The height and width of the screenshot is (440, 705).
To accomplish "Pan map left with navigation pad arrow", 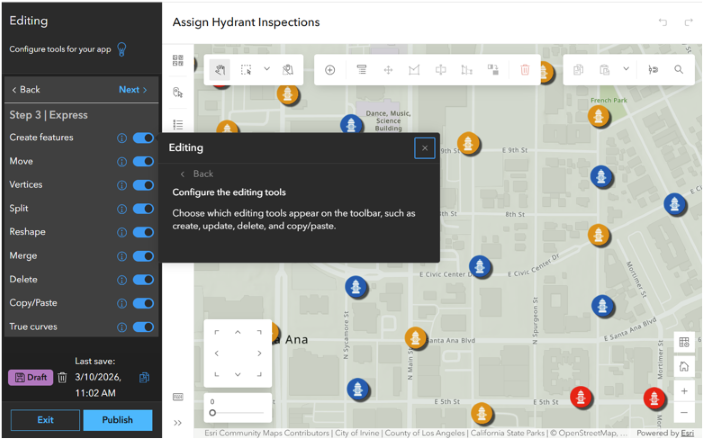I will 217,354.
